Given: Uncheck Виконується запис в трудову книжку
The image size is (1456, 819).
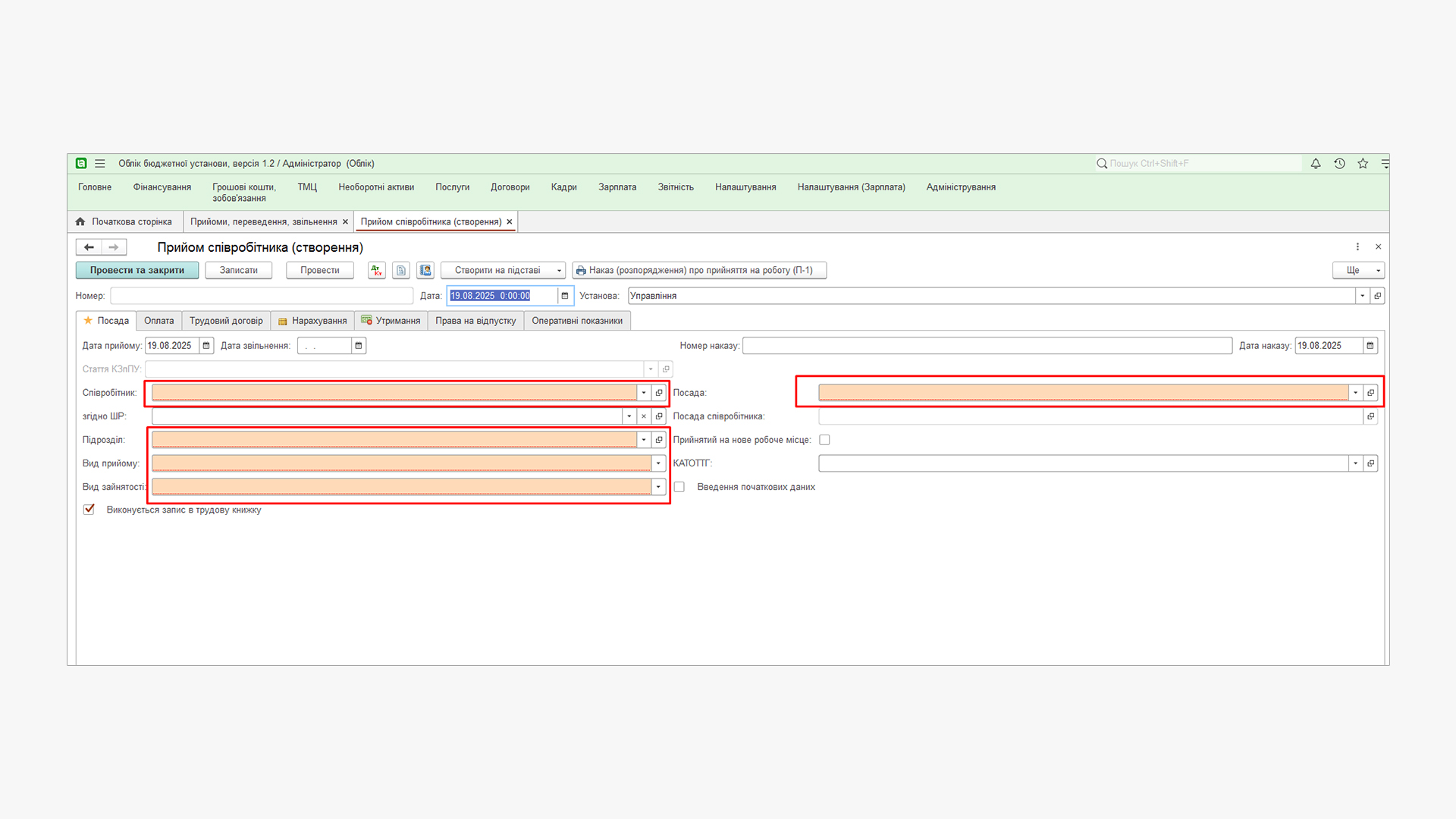Looking at the screenshot, I should 89,510.
